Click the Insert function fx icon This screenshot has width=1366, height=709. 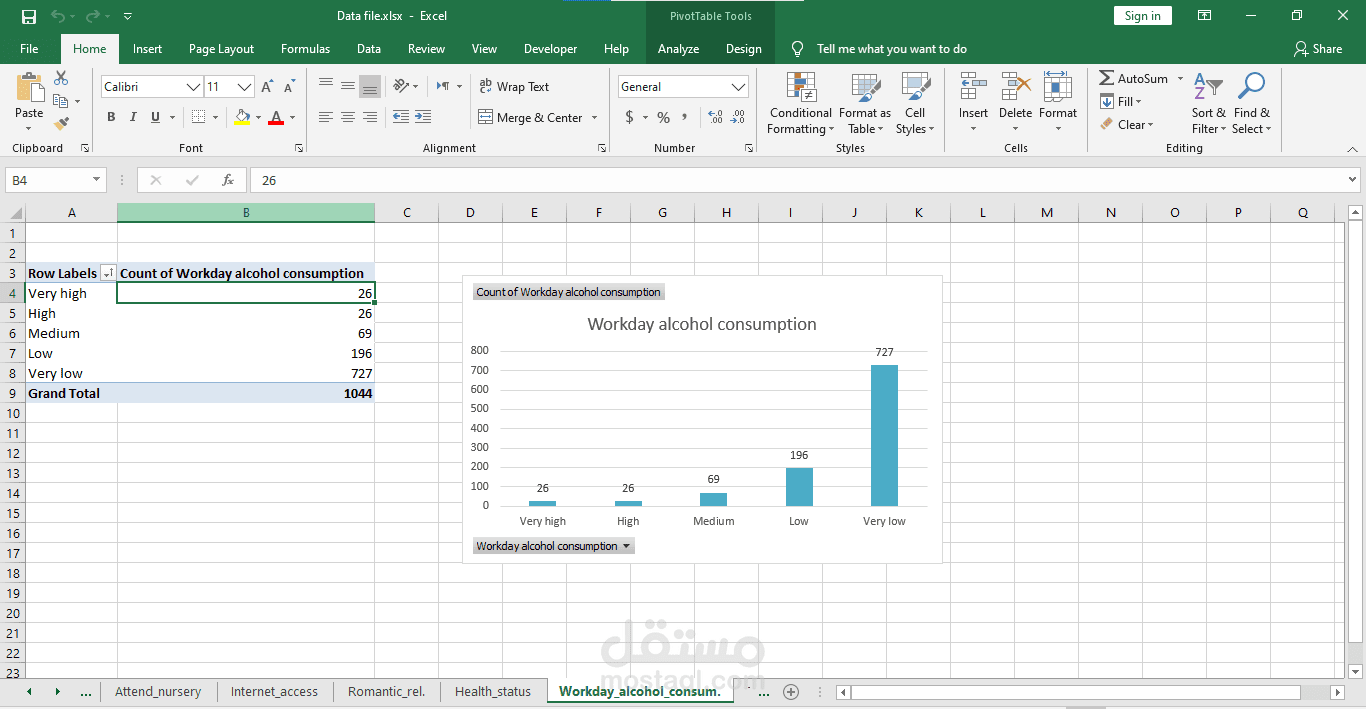point(228,180)
